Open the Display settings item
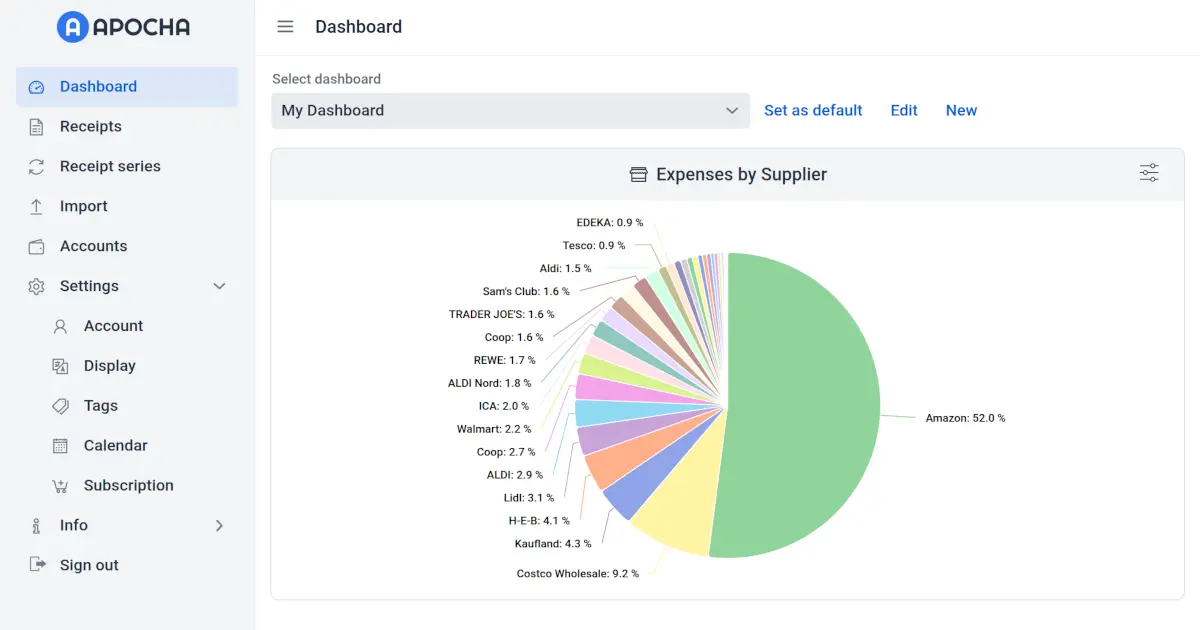 click(x=109, y=366)
